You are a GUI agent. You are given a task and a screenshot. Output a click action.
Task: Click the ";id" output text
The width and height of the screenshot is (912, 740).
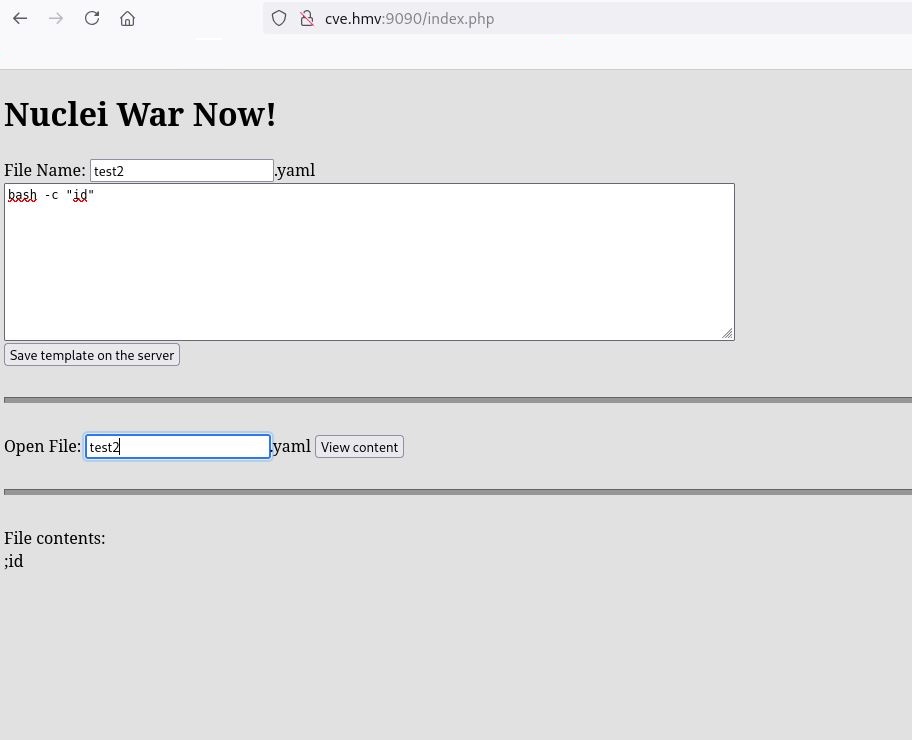tap(14, 561)
